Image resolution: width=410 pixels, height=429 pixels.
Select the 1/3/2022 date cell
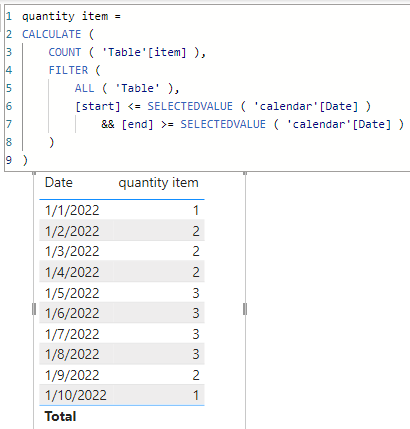[72, 251]
